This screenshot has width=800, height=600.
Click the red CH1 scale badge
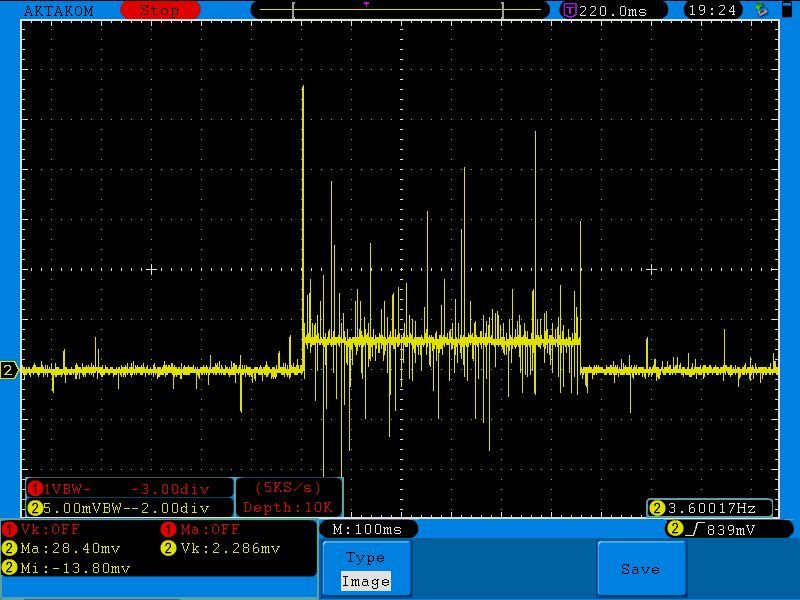35,489
